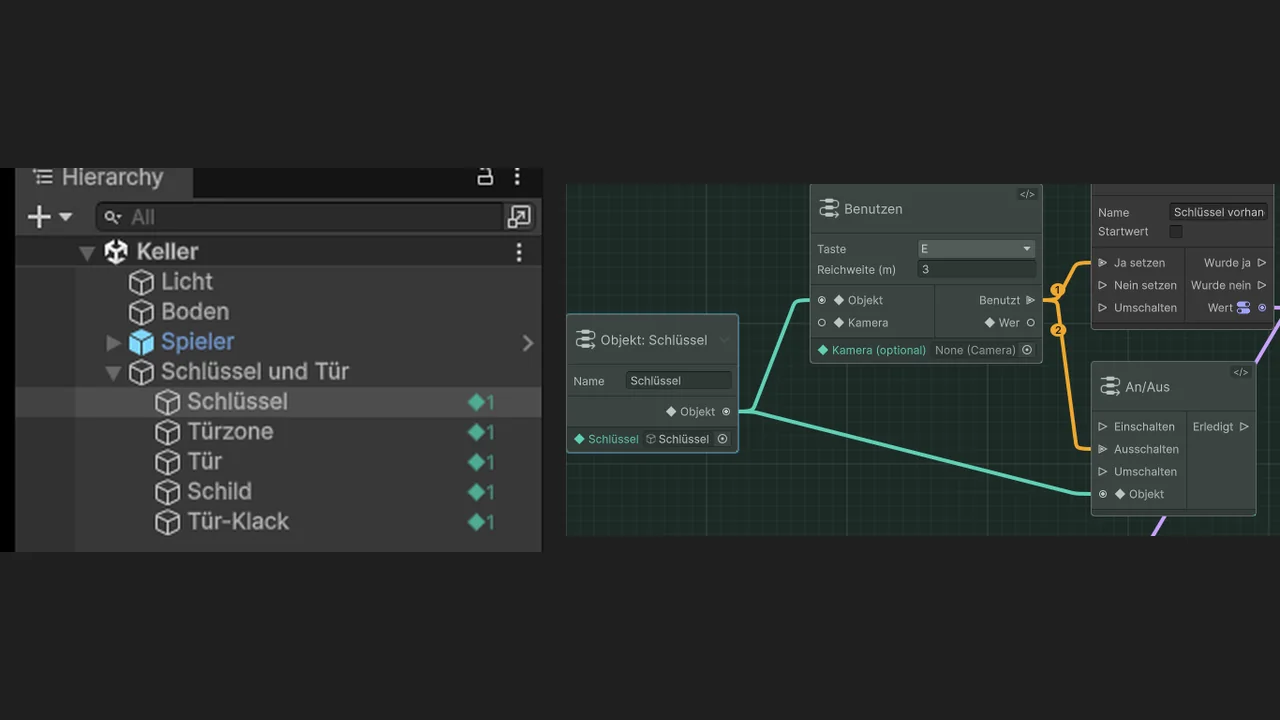Click the Benutzen node header icon
Image resolution: width=1280 pixels, height=720 pixels.
tap(828, 209)
